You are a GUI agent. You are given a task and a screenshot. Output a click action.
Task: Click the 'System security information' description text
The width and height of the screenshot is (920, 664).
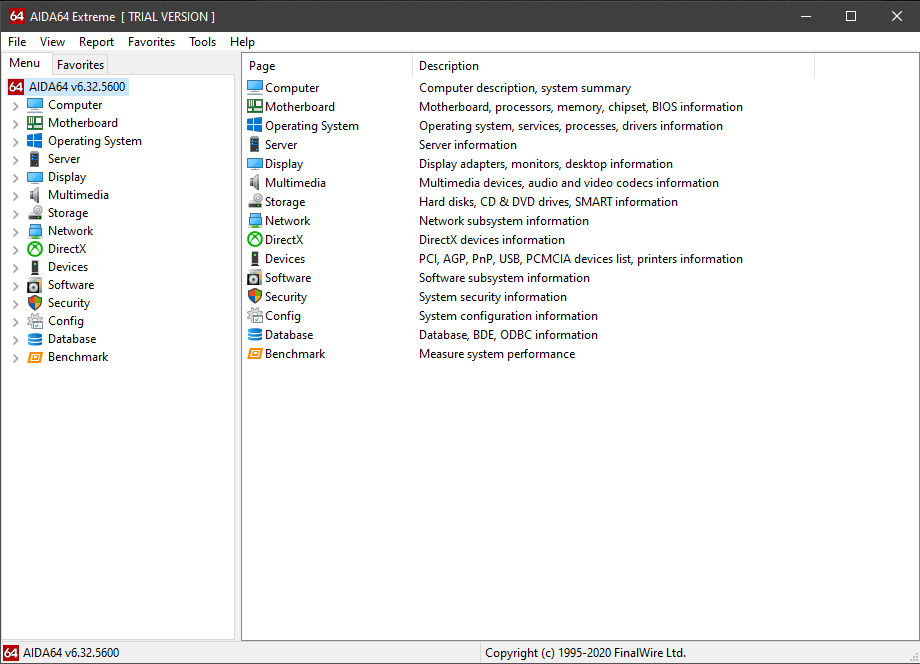tap(493, 297)
